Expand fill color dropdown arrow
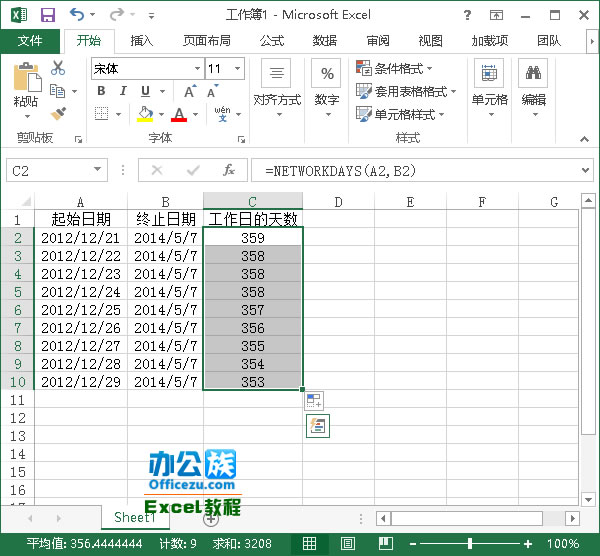 pyautogui.click(x=161, y=114)
